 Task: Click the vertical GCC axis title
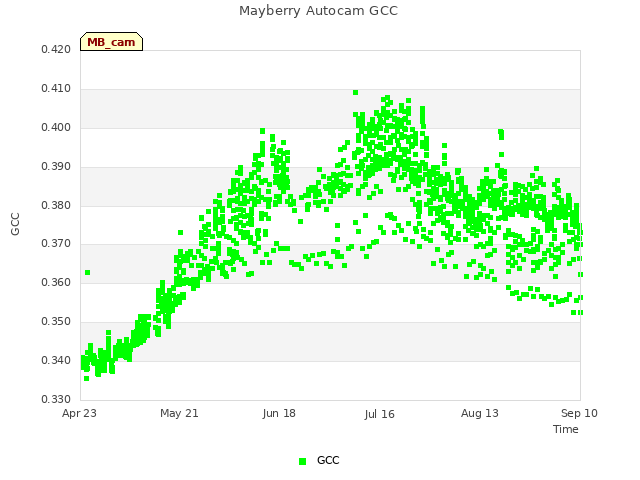pyautogui.click(x=15, y=224)
